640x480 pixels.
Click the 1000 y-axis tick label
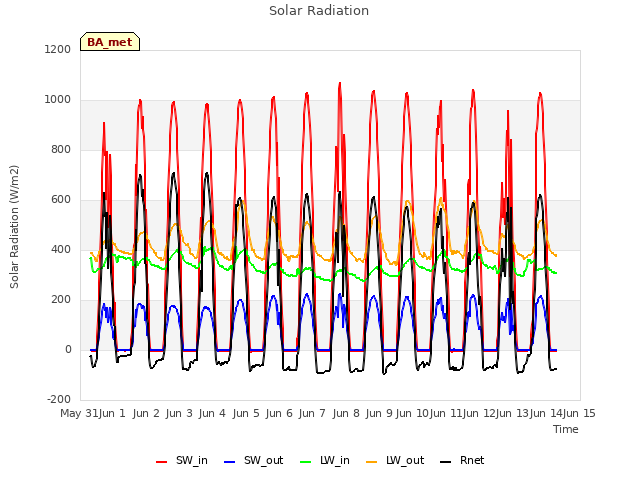click(x=58, y=100)
